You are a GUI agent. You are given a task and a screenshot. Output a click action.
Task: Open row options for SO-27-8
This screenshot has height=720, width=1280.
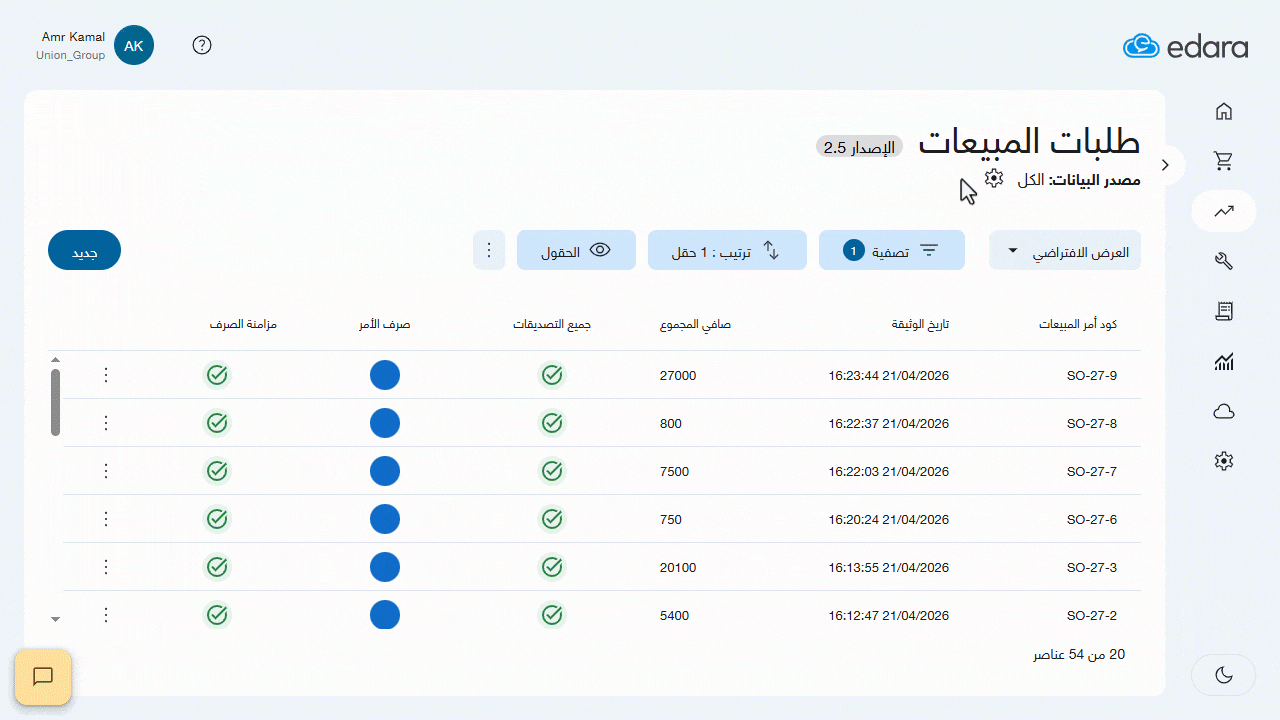pos(107,423)
